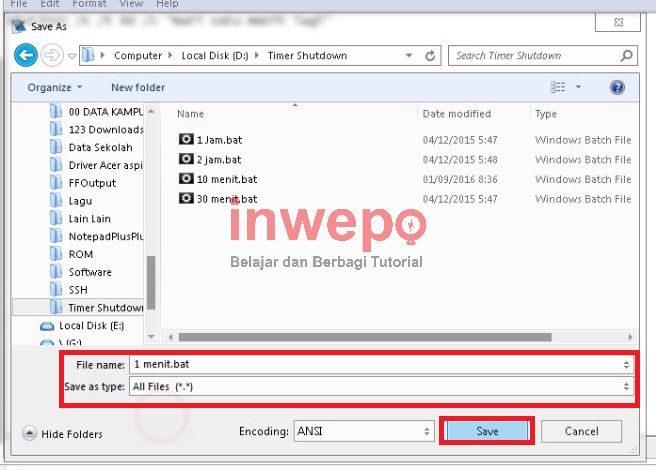Screen dimensions: 656x470
Task: Click the change view icon
Action: click(x=557, y=87)
